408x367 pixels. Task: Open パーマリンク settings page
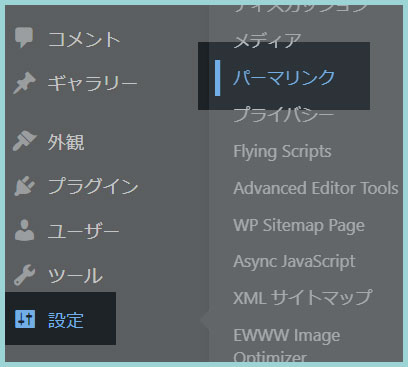[x=284, y=77]
